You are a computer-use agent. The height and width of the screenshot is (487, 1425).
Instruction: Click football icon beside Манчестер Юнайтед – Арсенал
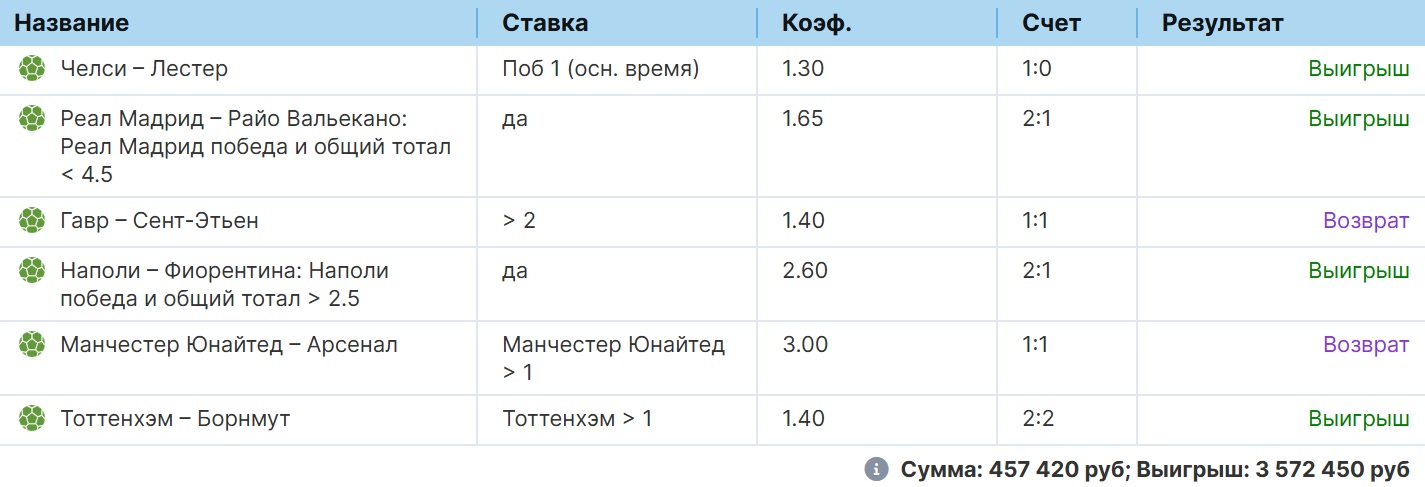click(32, 344)
